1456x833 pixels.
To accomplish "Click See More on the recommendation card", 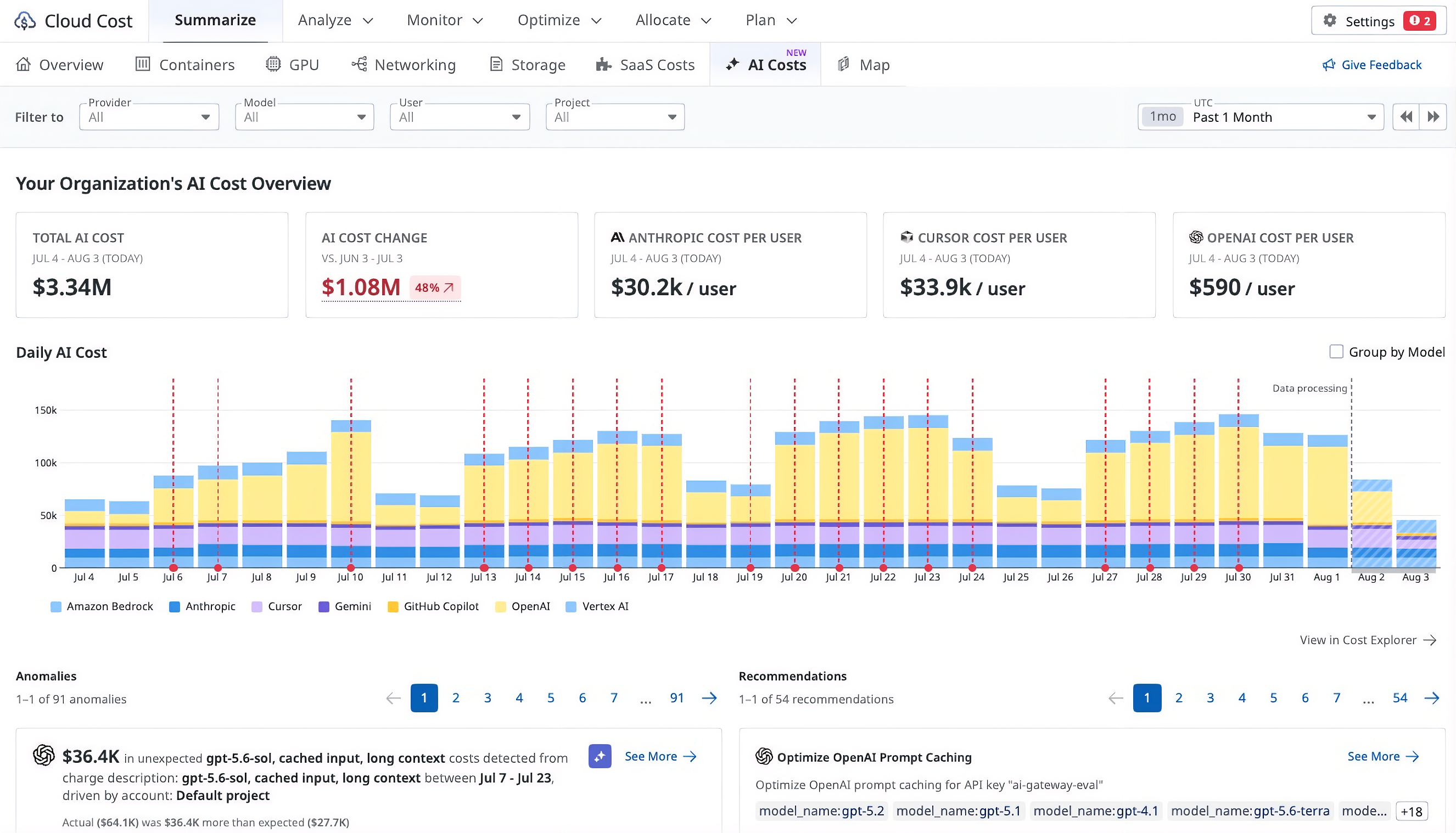I will 1384,756.
